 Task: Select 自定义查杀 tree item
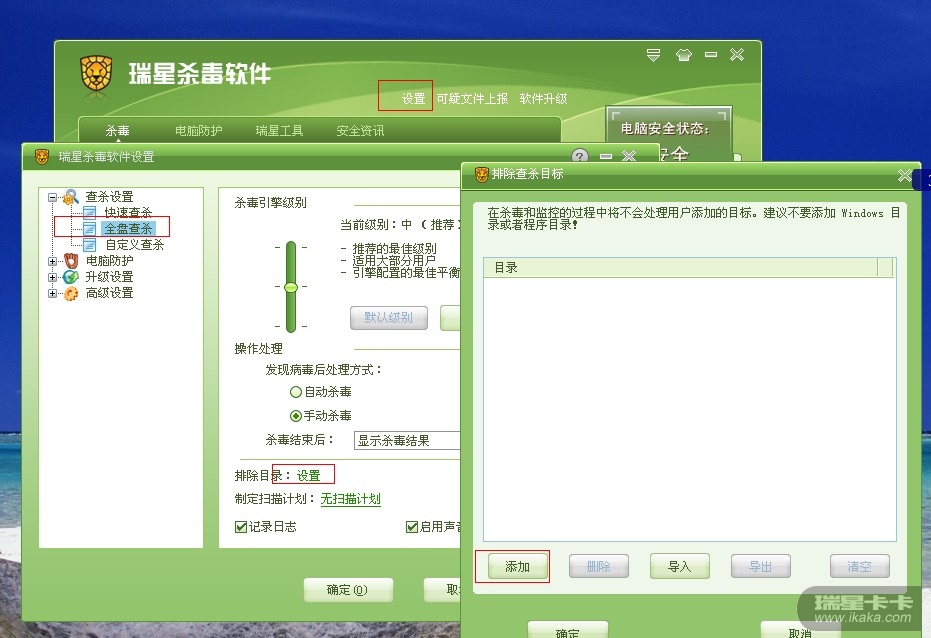click(134, 245)
